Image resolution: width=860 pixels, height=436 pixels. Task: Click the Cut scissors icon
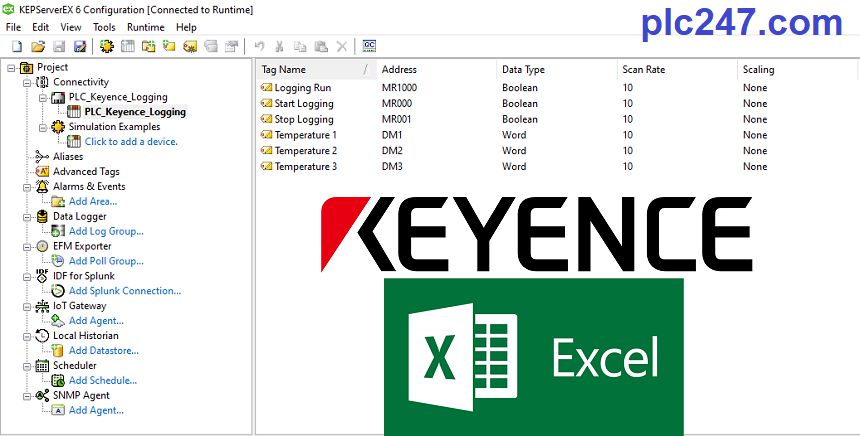pyautogui.click(x=280, y=46)
